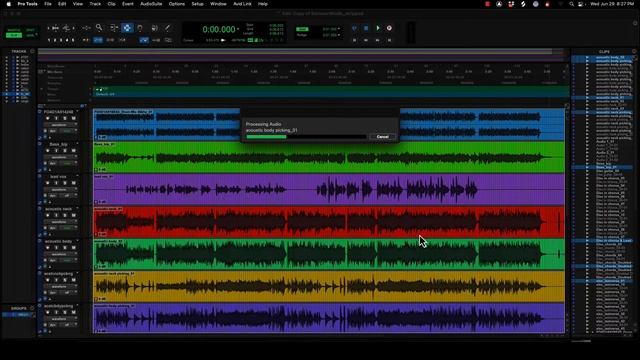640x360 pixels.
Task: Open playlist selector arrow beside acoustic neck name
Action: click(x=78, y=209)
